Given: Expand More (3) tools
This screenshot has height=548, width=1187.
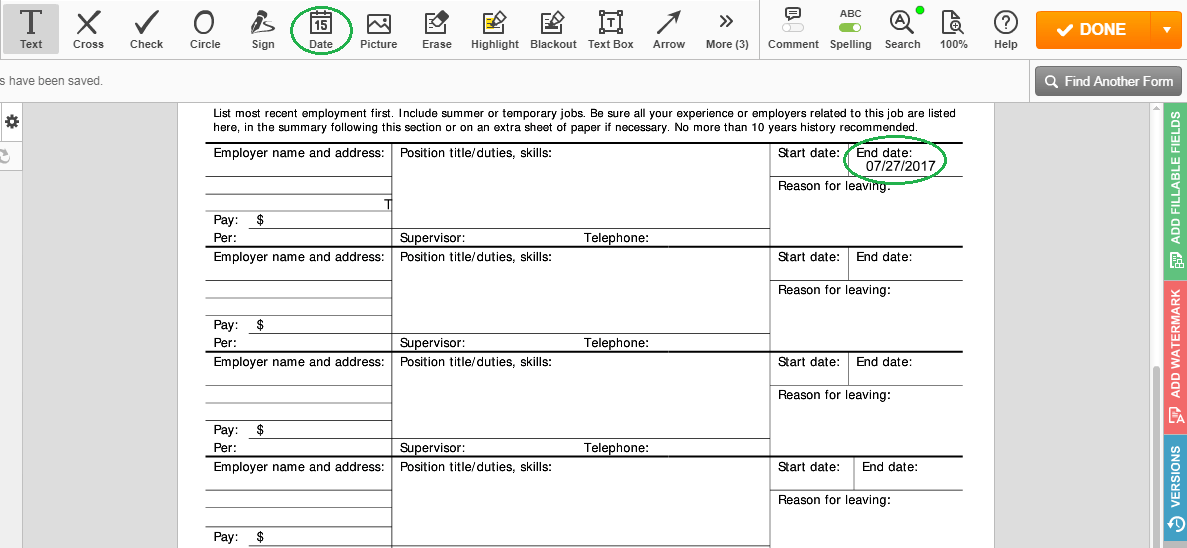Looking at the screenshot, I should (x=727, y=29).
